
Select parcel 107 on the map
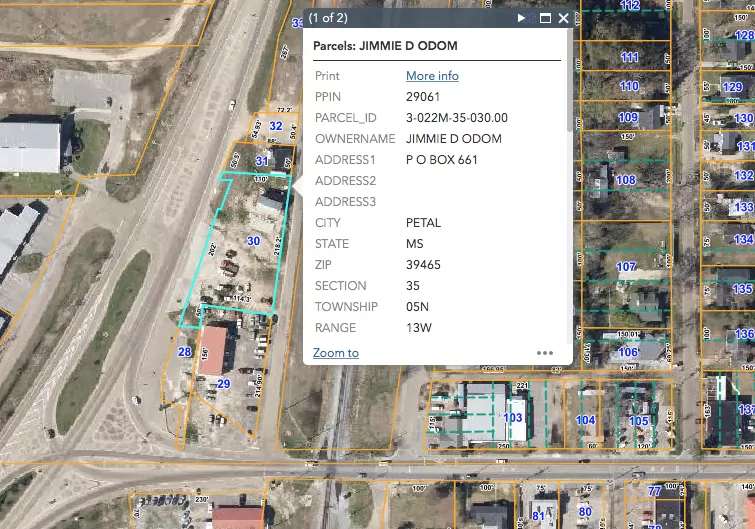tap(627, 267)
